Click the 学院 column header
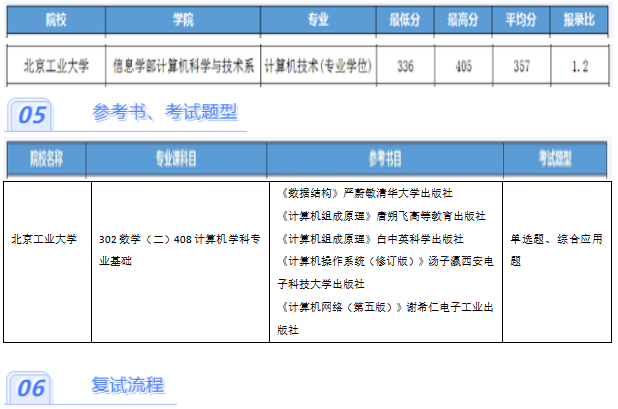 [183, 19]
